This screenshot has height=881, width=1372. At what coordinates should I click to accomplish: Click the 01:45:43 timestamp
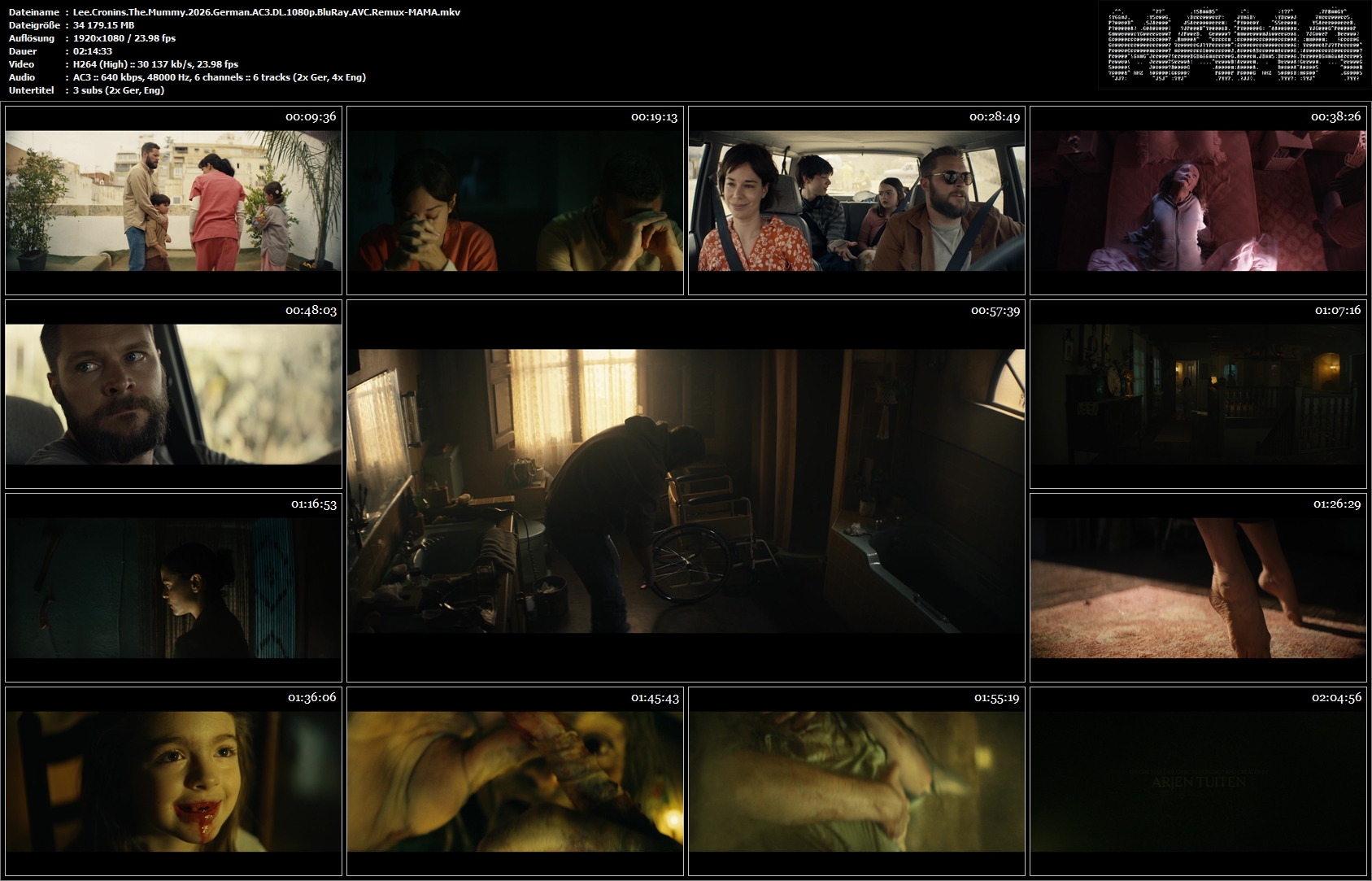tap(655, 698)
